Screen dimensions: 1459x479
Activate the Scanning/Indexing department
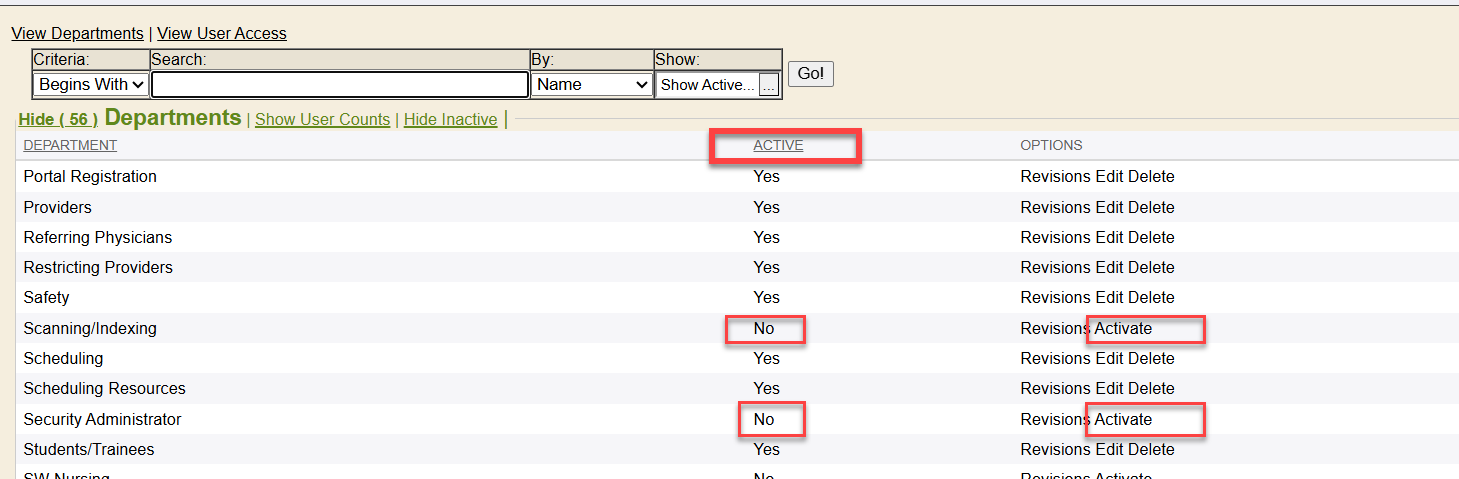(x=1123, y=328)
